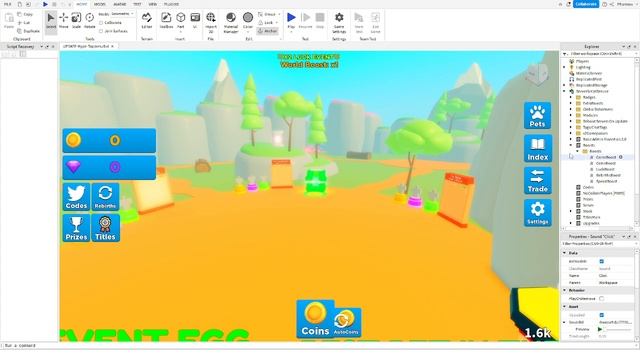Select the CoinsBoost item in Explorer
Viewport: 640px width, 360px height.
(x=606, y=157)
